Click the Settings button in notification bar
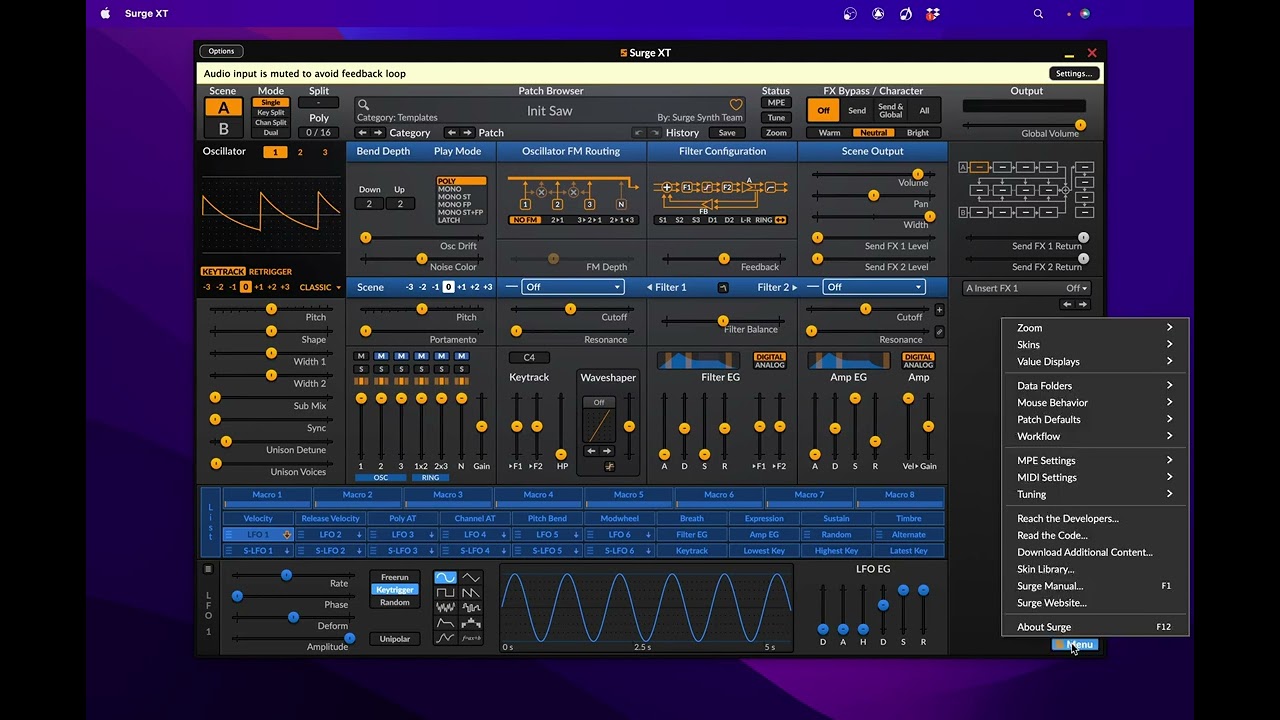This screenshot has height=720, width=1280. (1074, 73)
